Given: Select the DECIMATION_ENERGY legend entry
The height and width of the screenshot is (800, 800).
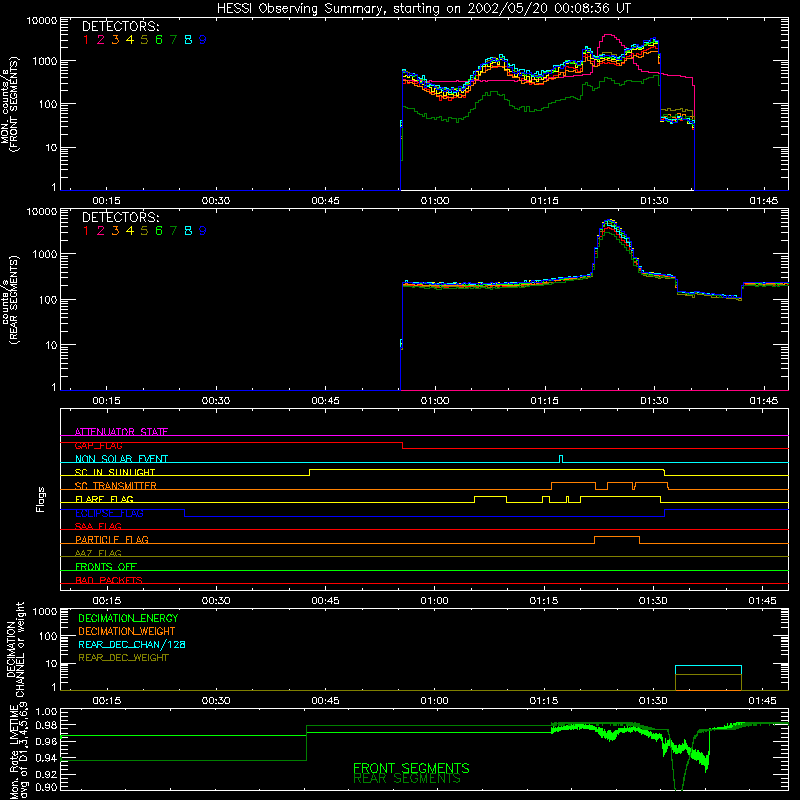Looking at the screenshot, I should click(128, 618).
